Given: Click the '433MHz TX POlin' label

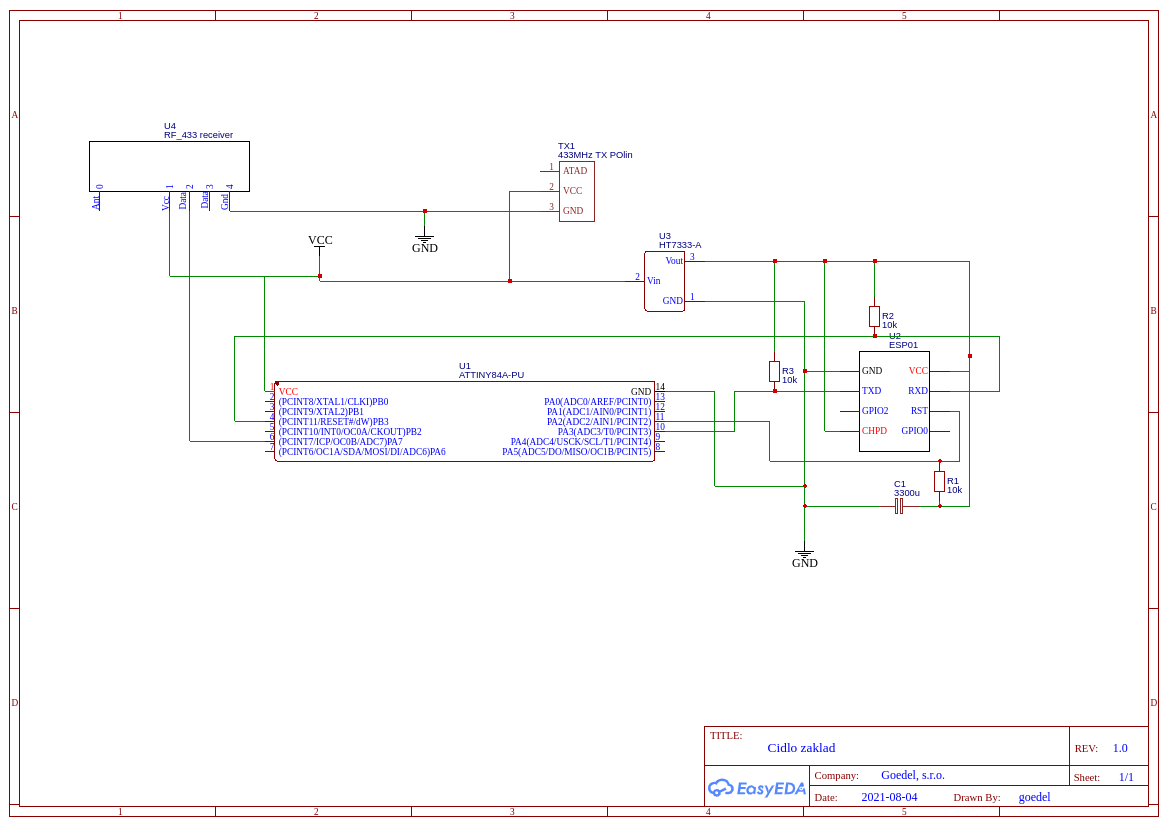Looking at the screenshot, I should coord(595,155).
